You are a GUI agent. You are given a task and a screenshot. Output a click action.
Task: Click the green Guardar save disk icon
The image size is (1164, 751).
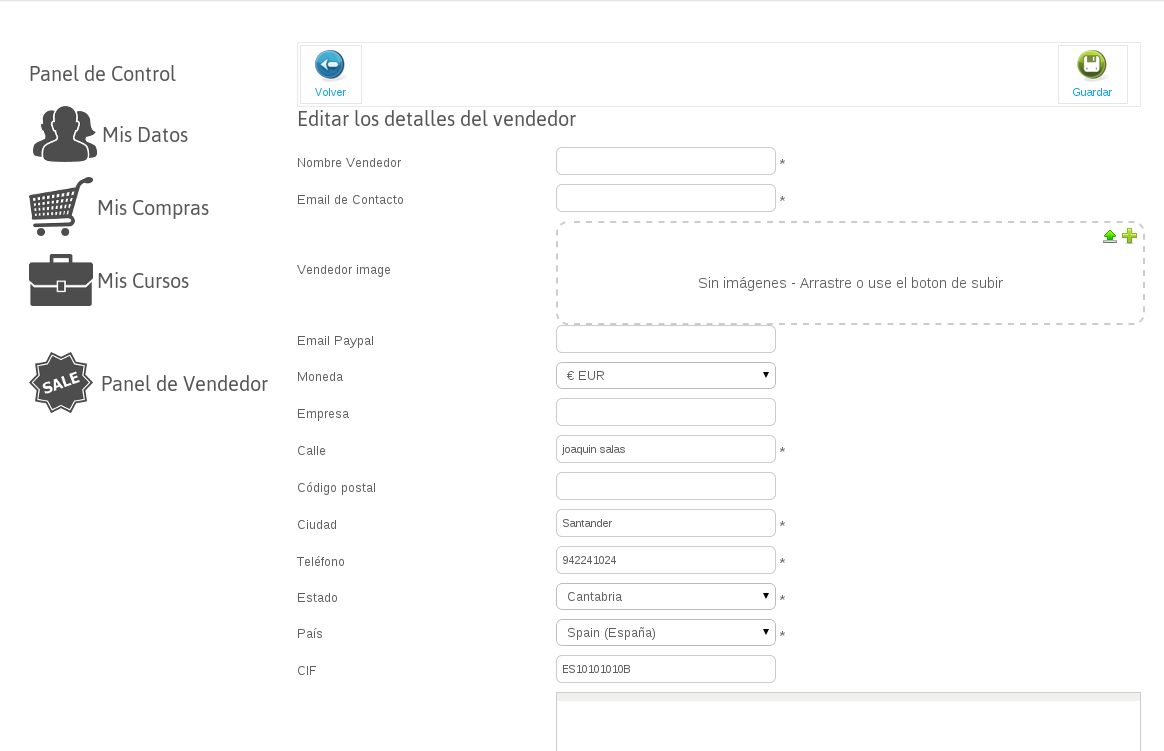(x=1091, y=65)
